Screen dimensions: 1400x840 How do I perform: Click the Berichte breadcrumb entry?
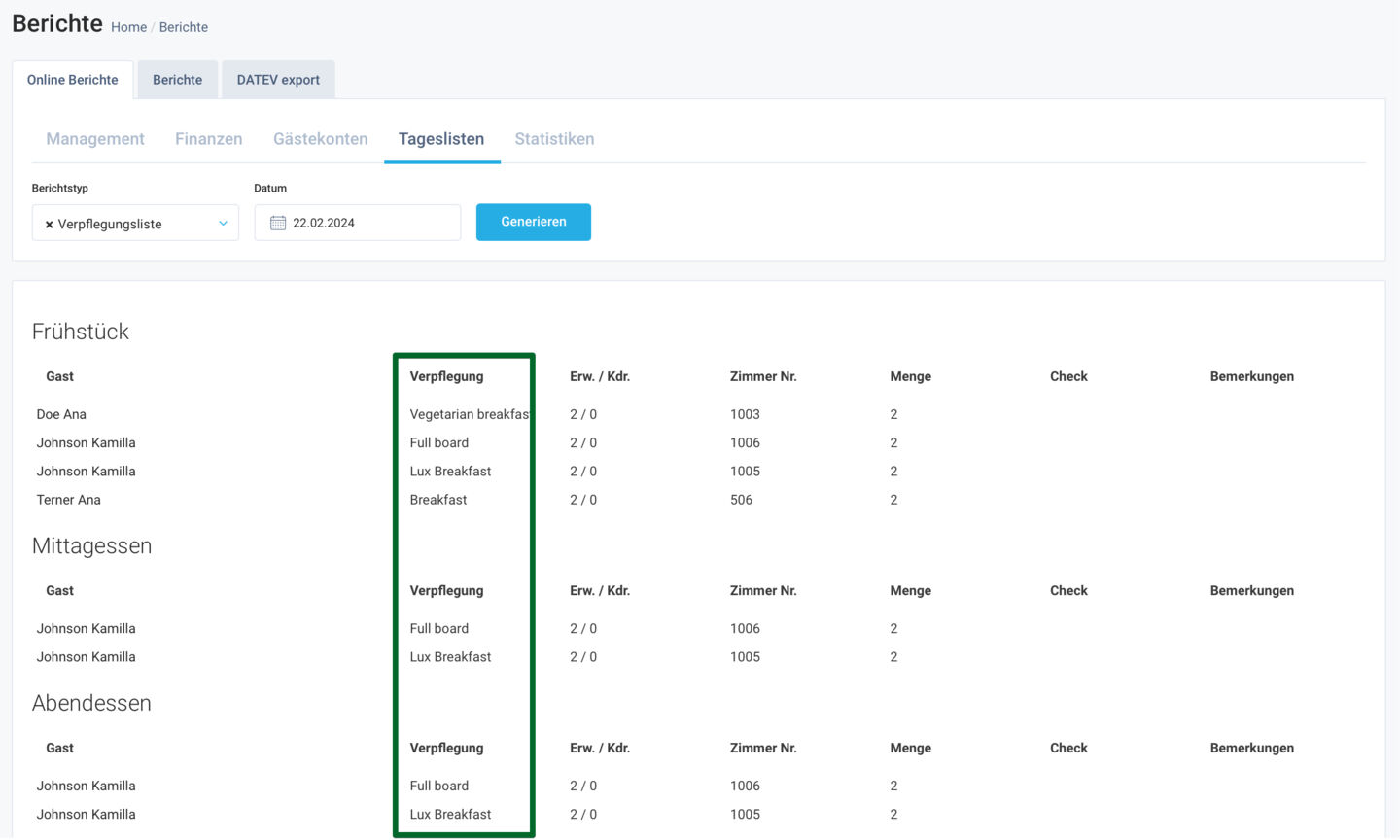(184, 27)
